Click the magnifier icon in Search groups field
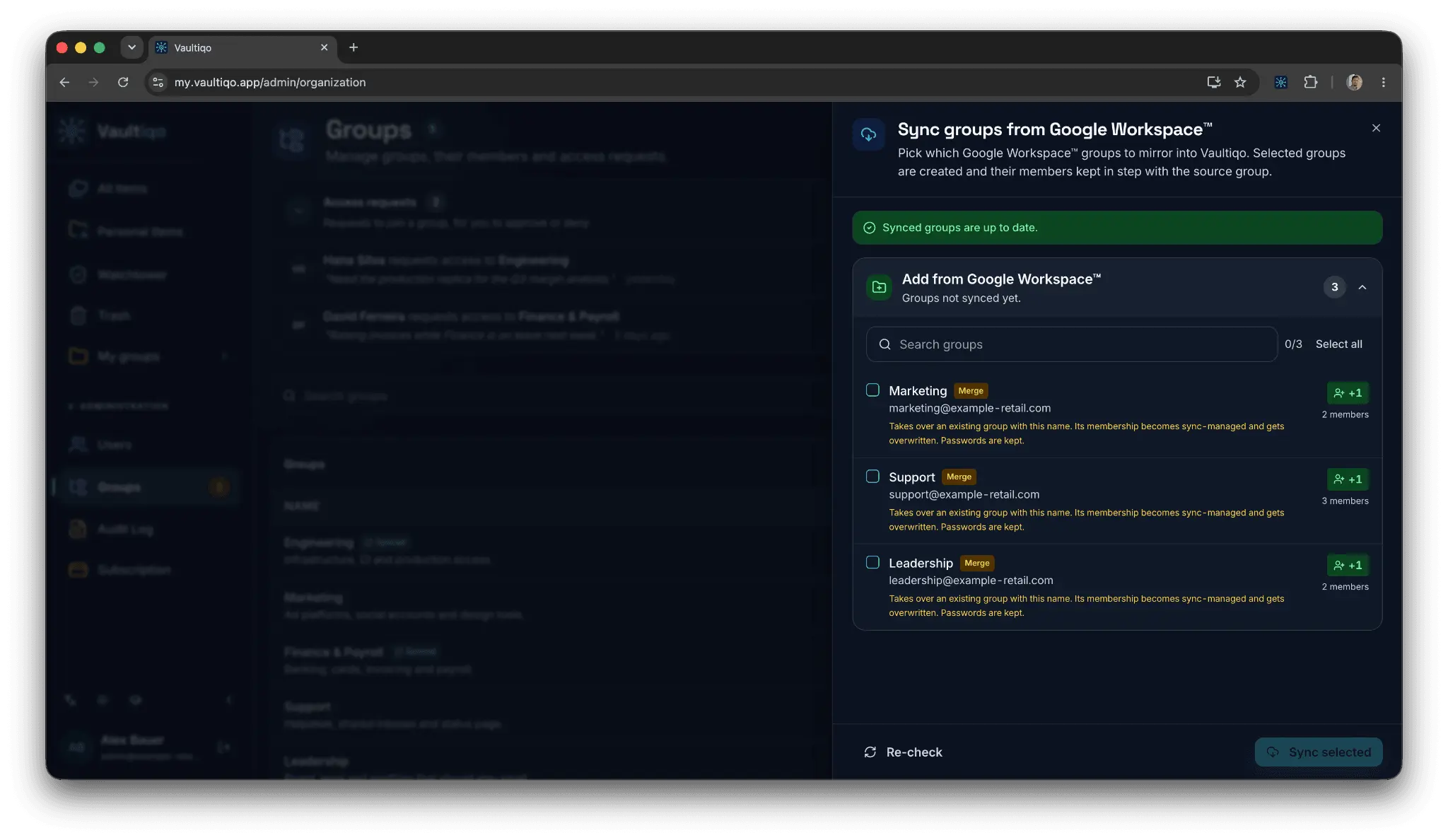This screenshot has width=1448, height=840. point(884,344)
